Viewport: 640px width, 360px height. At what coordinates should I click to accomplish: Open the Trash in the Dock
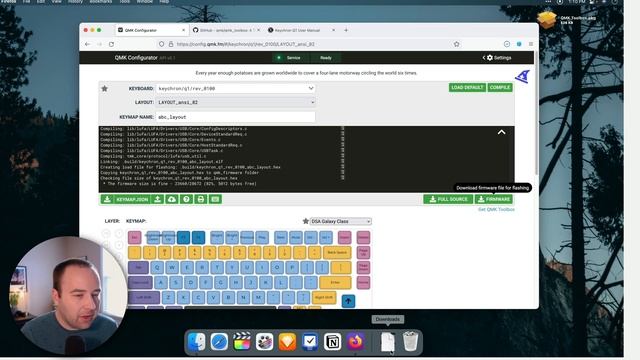coord(410,342)
